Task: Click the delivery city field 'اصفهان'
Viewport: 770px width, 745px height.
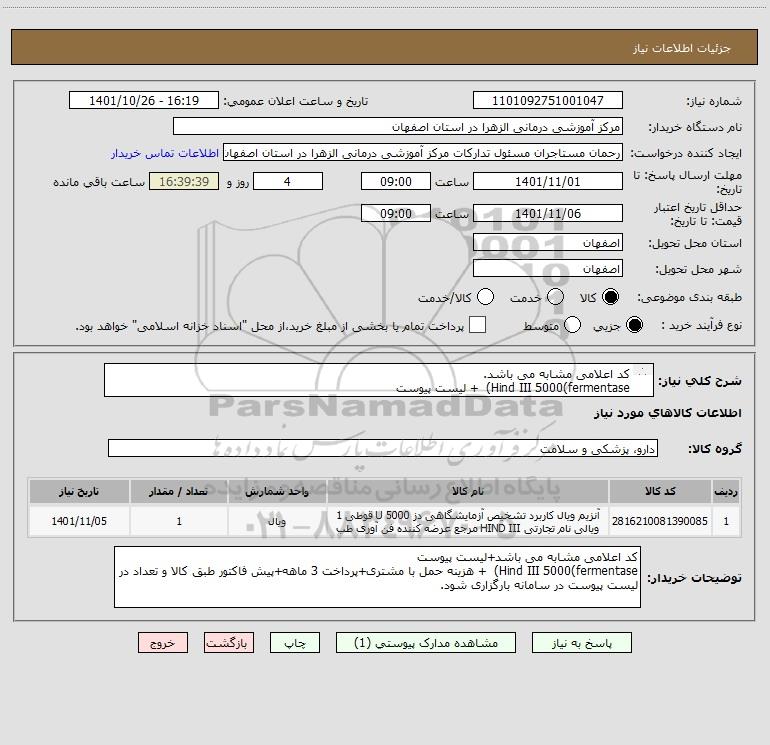Action: click(548, 269)
